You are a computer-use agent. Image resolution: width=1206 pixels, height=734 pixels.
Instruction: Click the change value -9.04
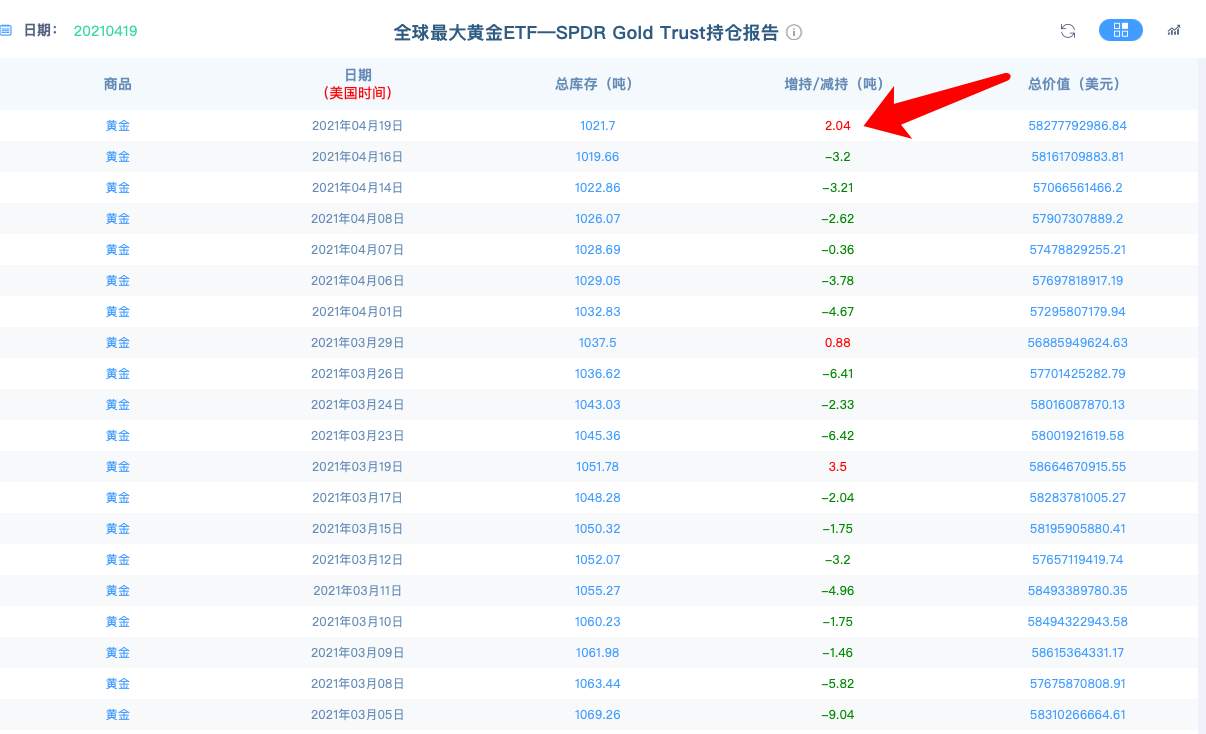tap(838, 715)
